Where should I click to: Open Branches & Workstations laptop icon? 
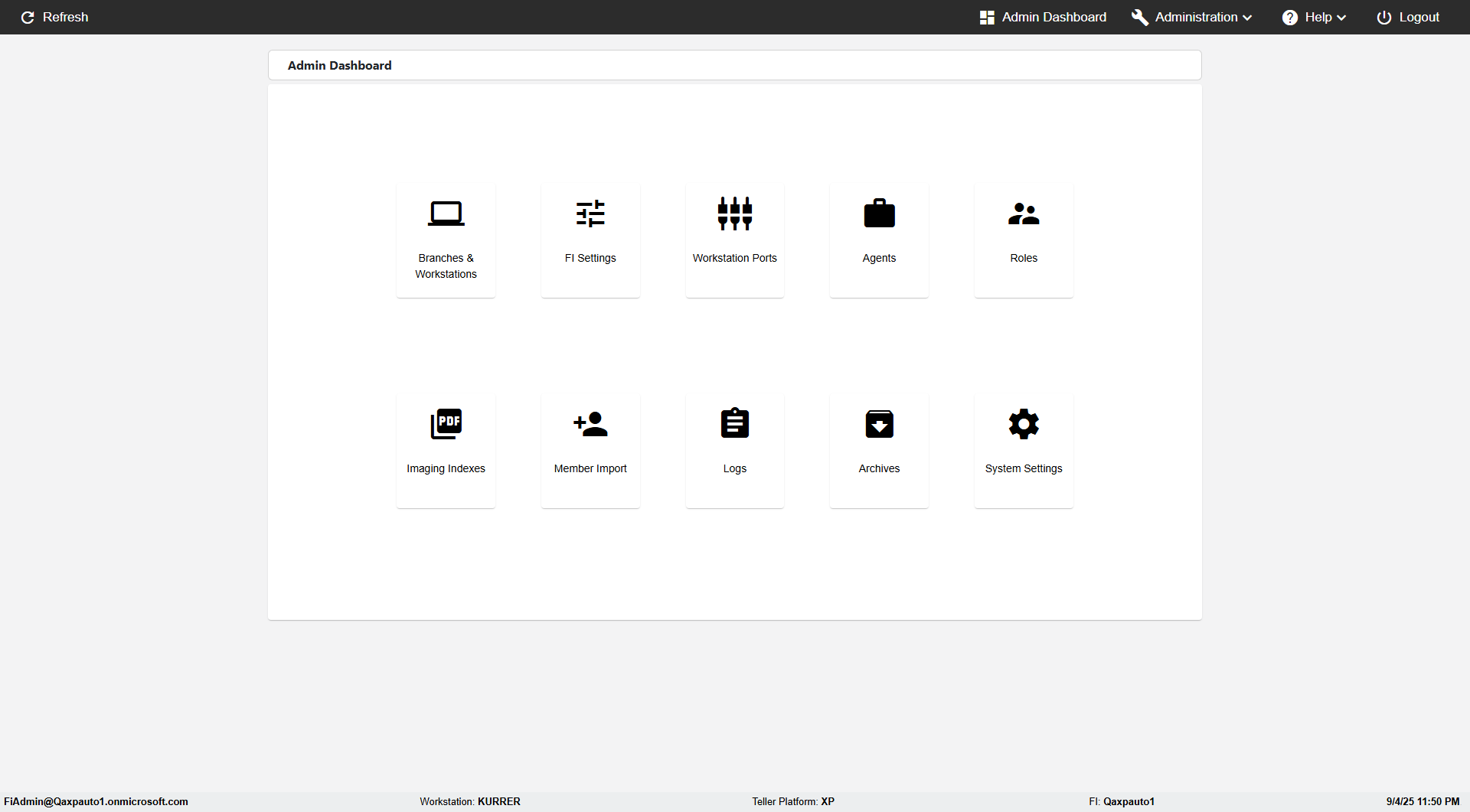point(446,214)
